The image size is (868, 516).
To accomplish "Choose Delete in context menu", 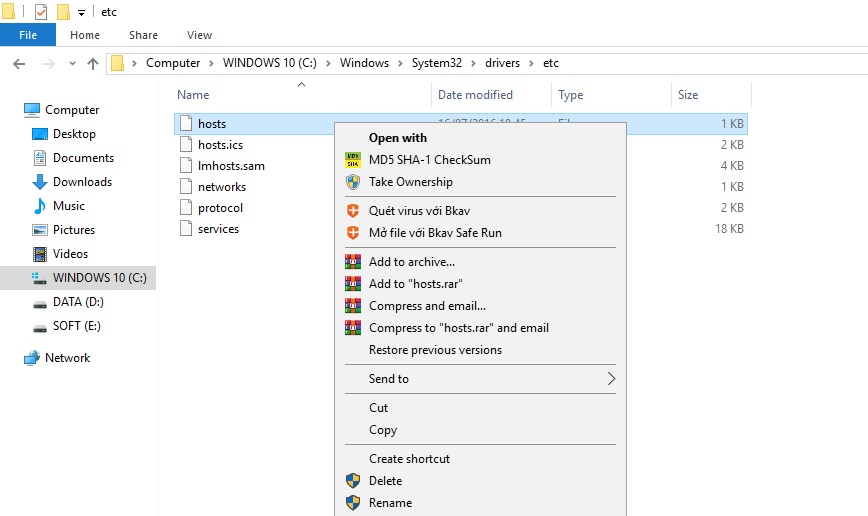I will pyautogui.click(x=480, y=481).
